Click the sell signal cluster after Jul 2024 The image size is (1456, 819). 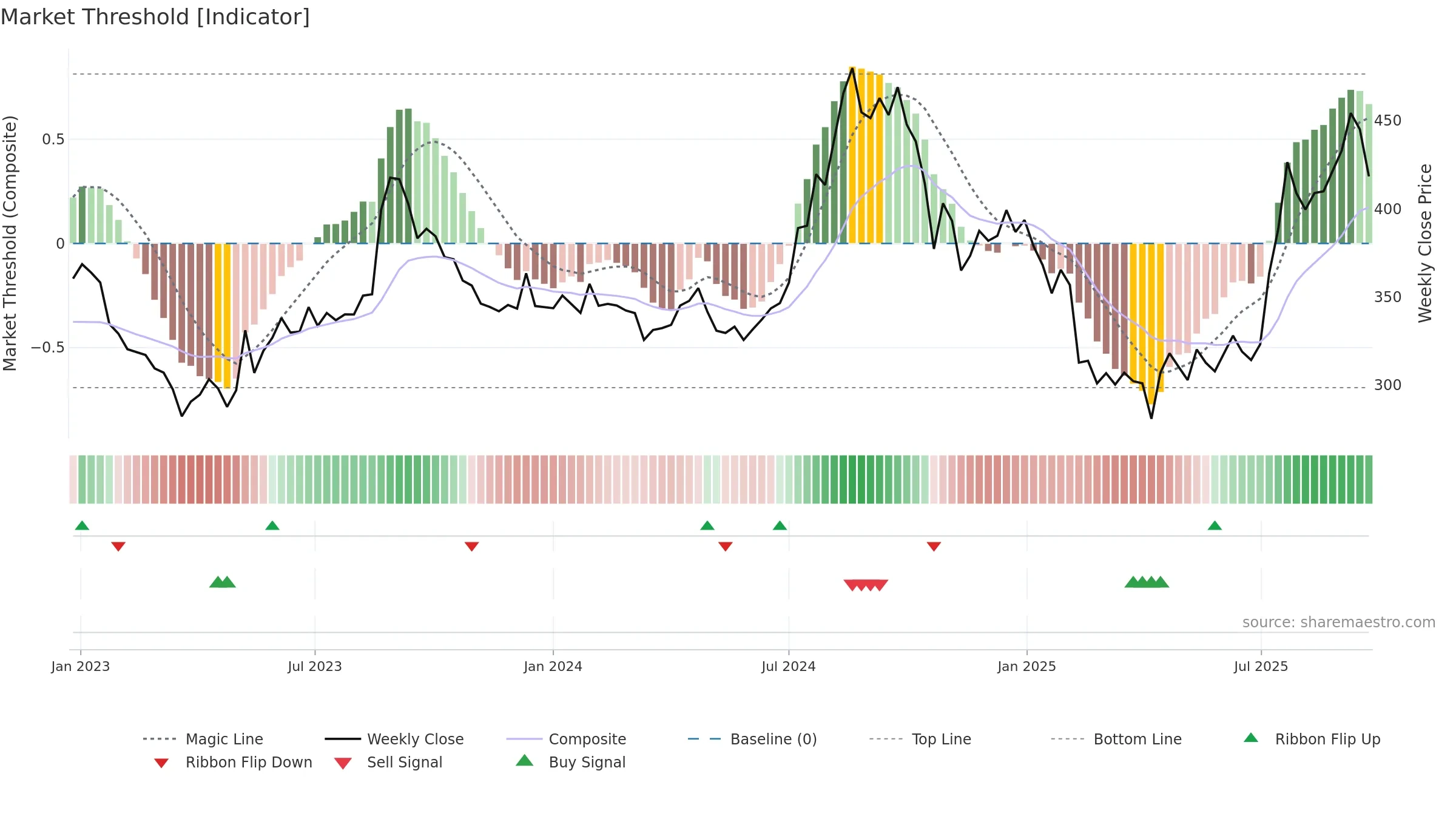point(866,585)
